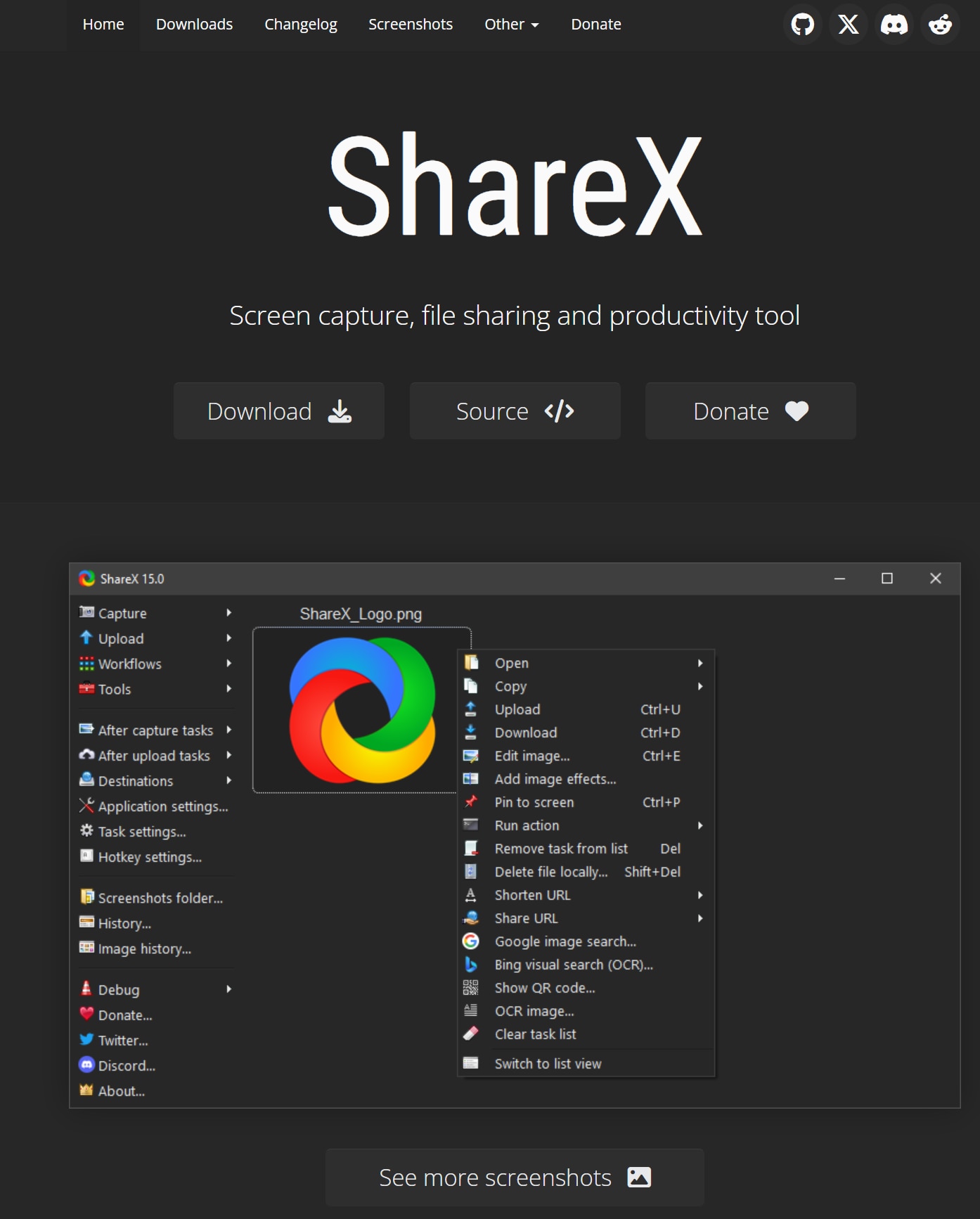Open the GitHub icon link
The image size is (980, 1219).
tap(802, 25)
